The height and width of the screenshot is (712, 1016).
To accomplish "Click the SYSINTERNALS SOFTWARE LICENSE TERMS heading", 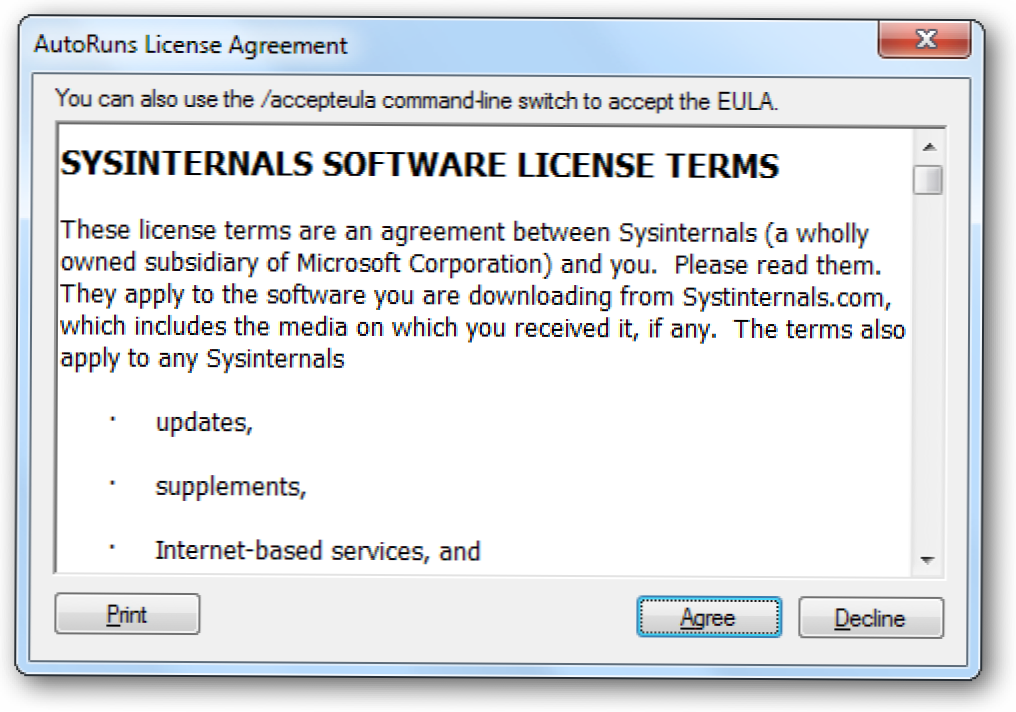I will tap(420, 165).
